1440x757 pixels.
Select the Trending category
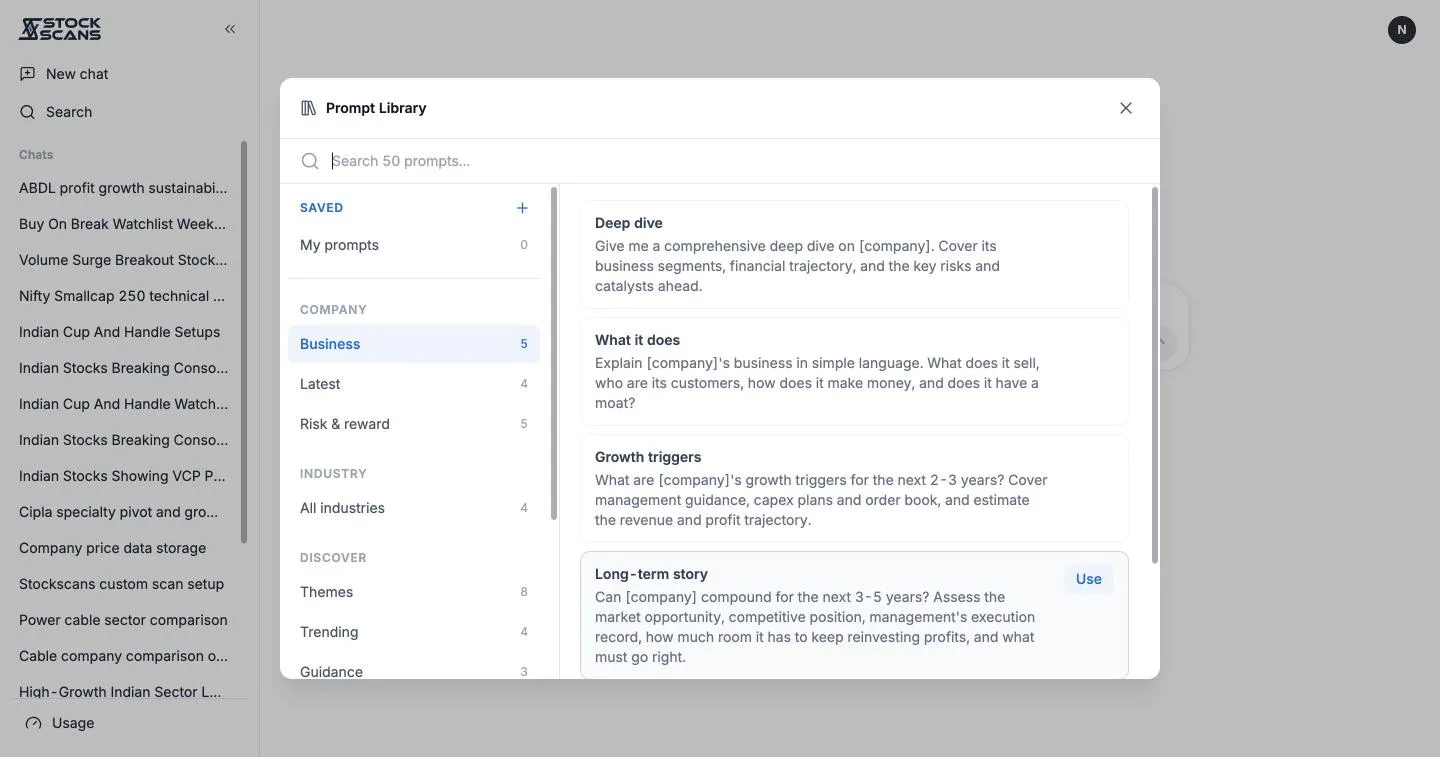click(x=414, y=632)
